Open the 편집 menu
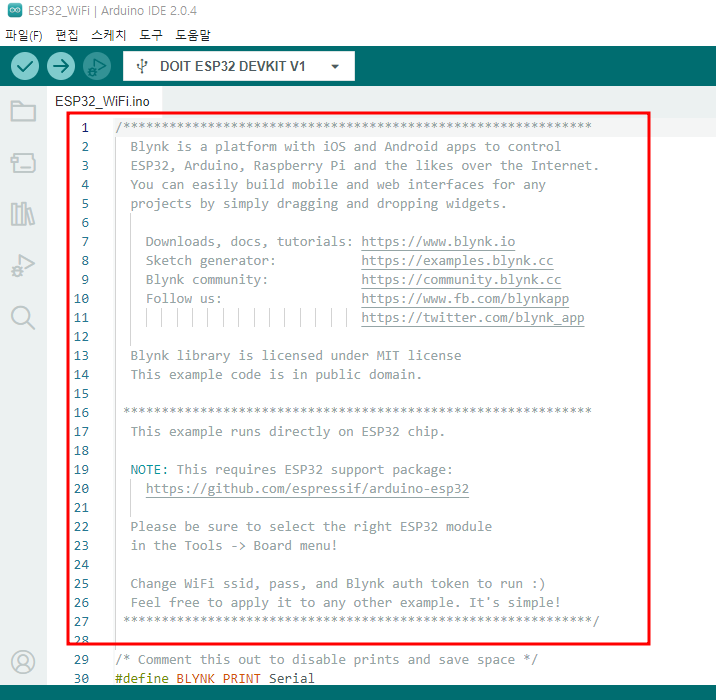Viewport: 716px width, 700px height. 67,35
